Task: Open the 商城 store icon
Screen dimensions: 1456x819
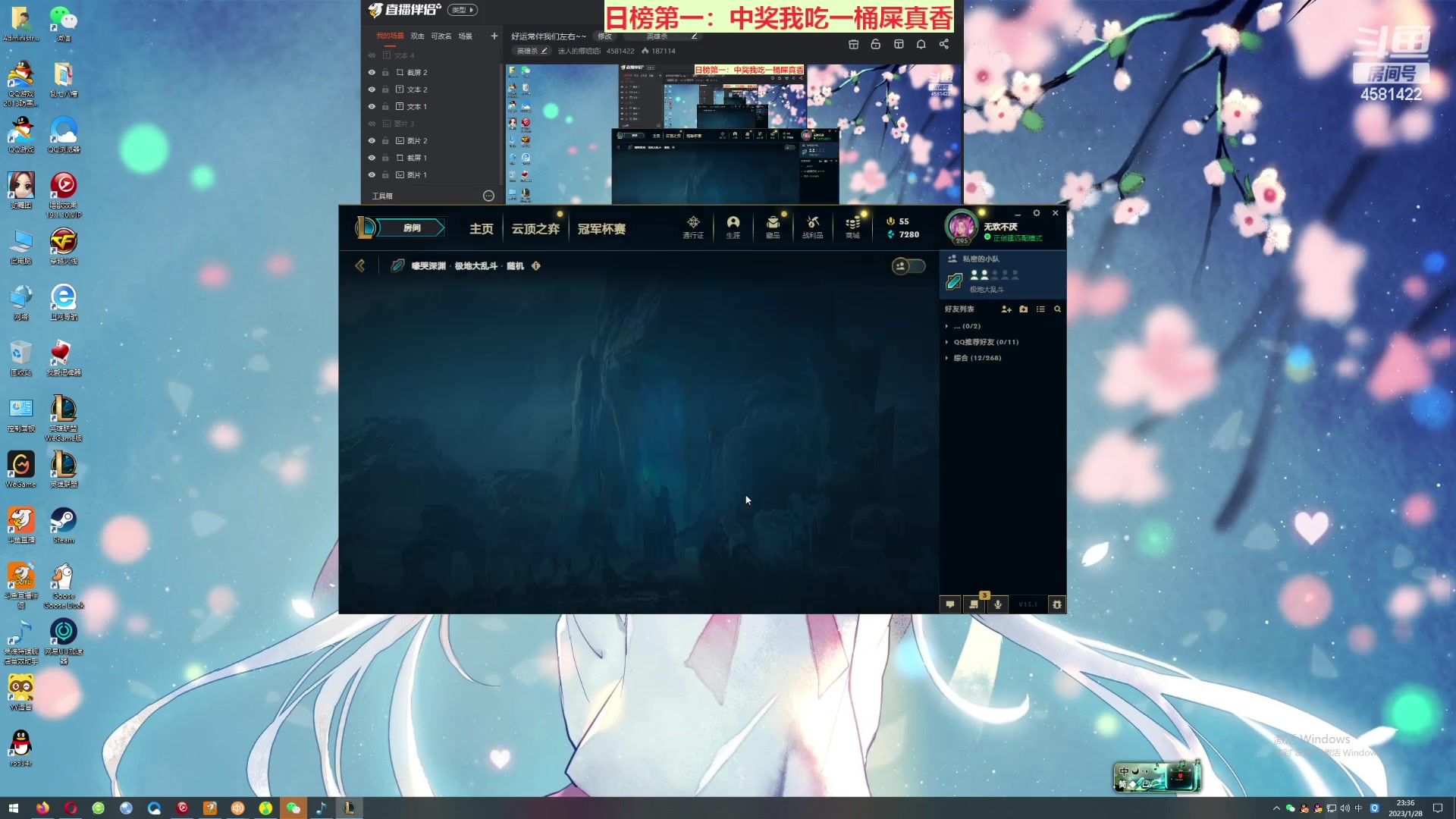Action: pos(853,227)
